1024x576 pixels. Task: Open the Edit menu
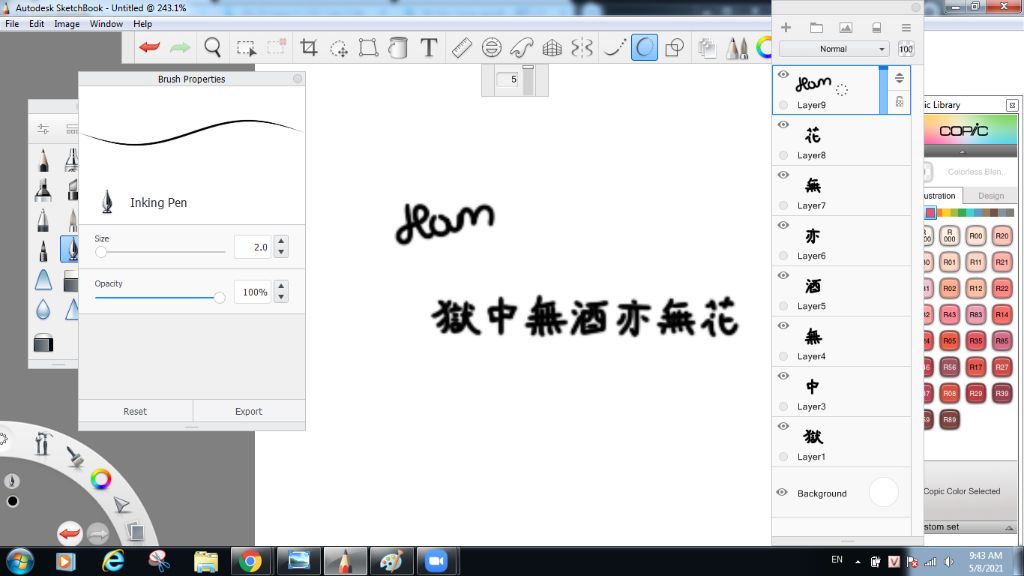click(37, 24)
